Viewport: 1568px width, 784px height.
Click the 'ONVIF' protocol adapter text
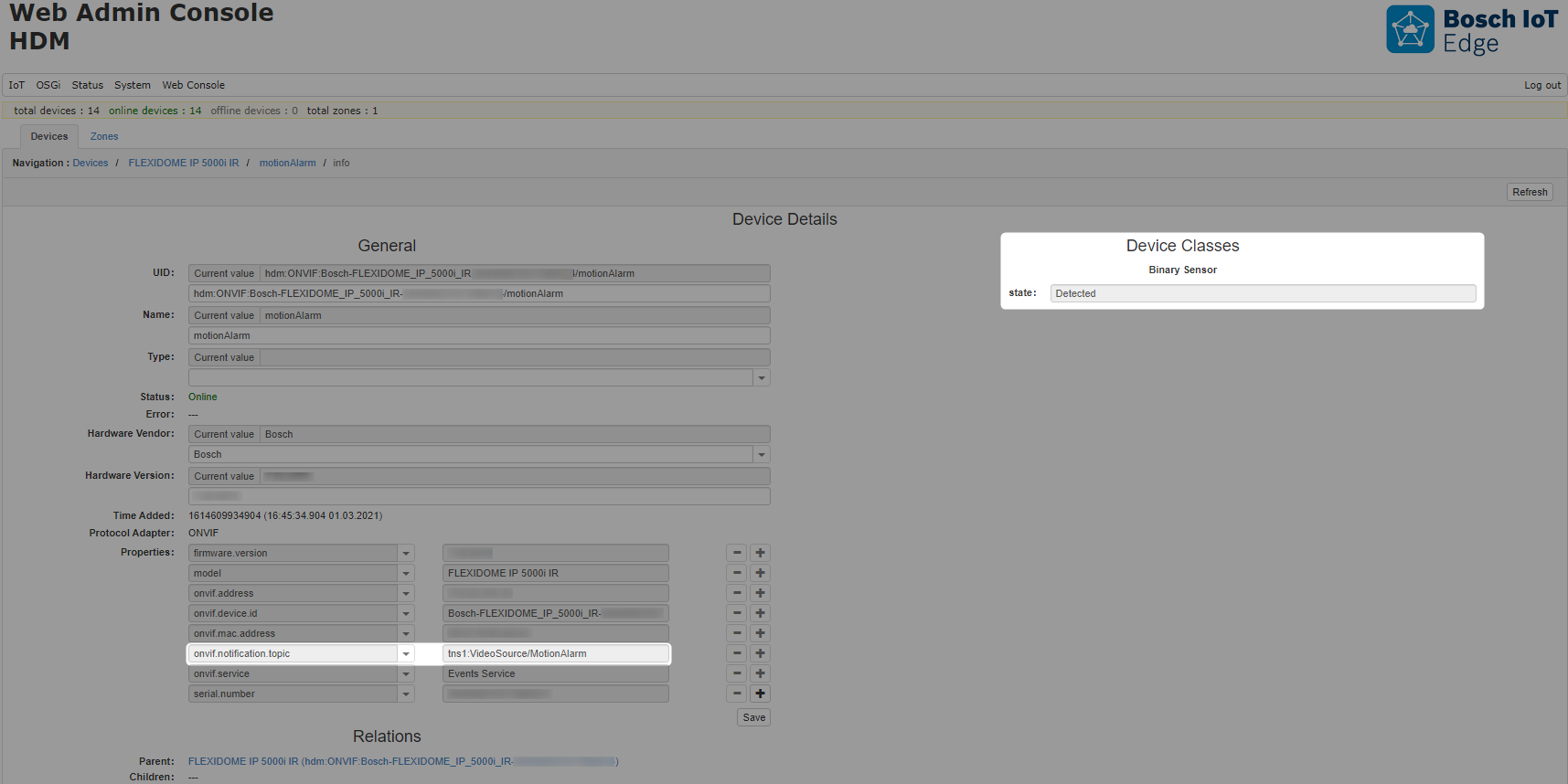tap(204, 533)
